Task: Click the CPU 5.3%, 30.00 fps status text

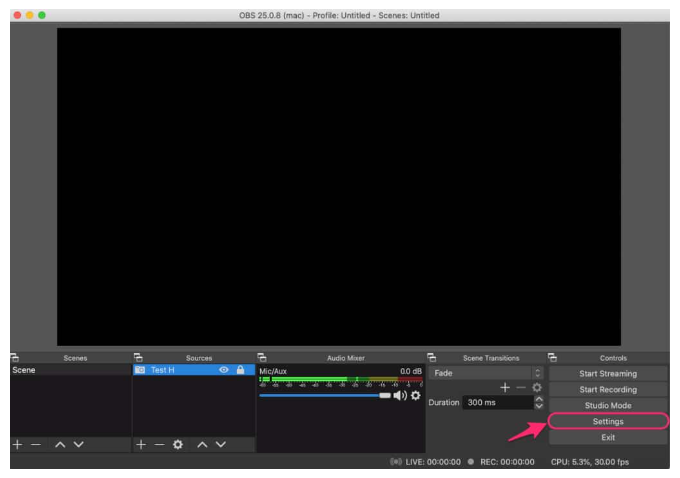Action: pyautogui.click(x=590, y=462)
